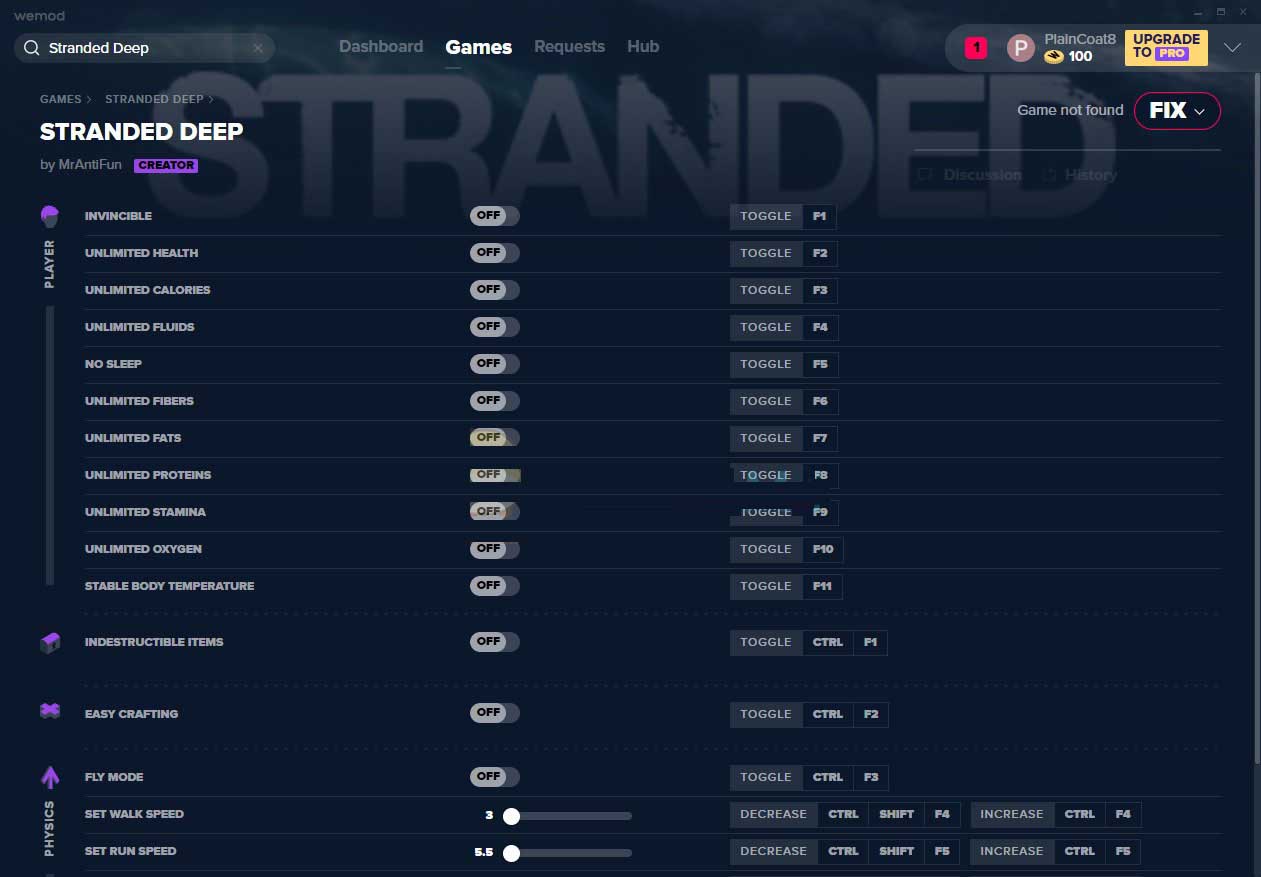The image size is (1261, 877).
Task: Click DECREASE button for walk speed
Action: coord(773,814)
